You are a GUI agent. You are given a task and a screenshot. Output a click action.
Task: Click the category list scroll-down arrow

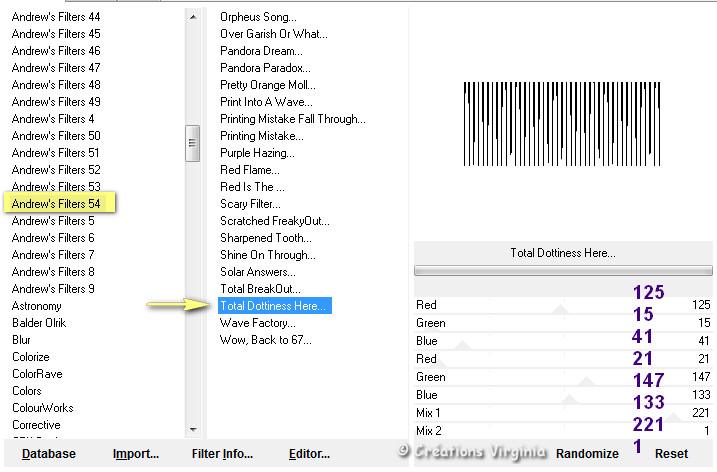coord(193,429)
